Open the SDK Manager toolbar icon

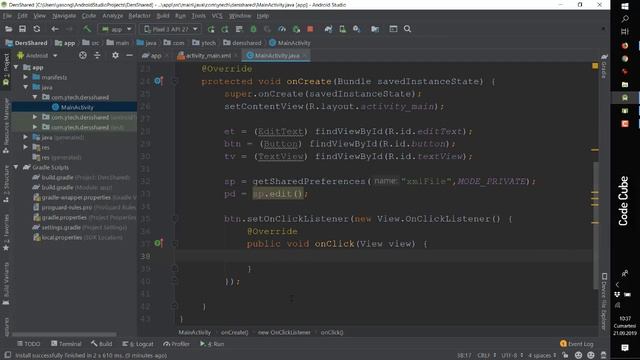357,29
